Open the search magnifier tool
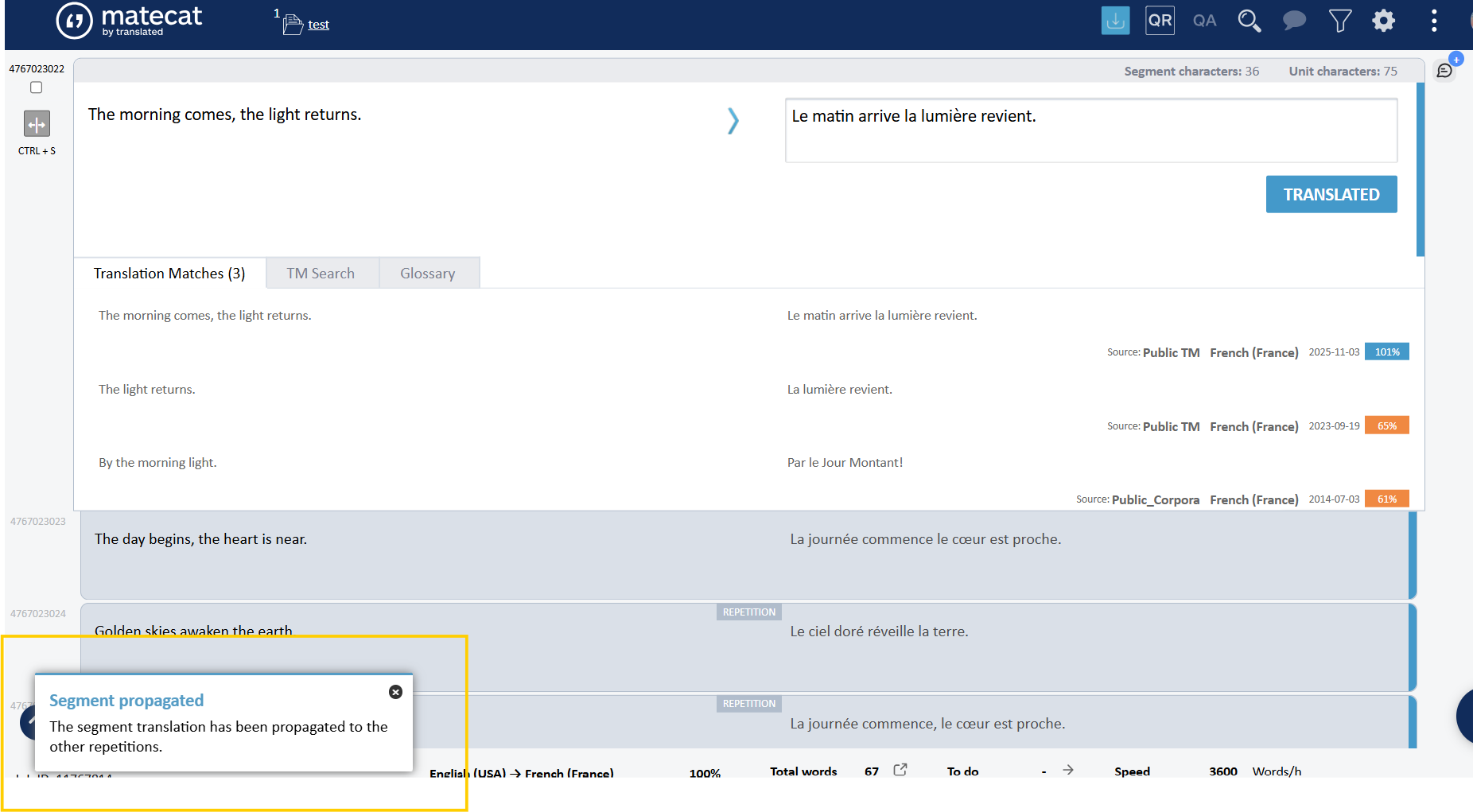The height and width of the screenshot is (812, 1473). pos(1249,21)
